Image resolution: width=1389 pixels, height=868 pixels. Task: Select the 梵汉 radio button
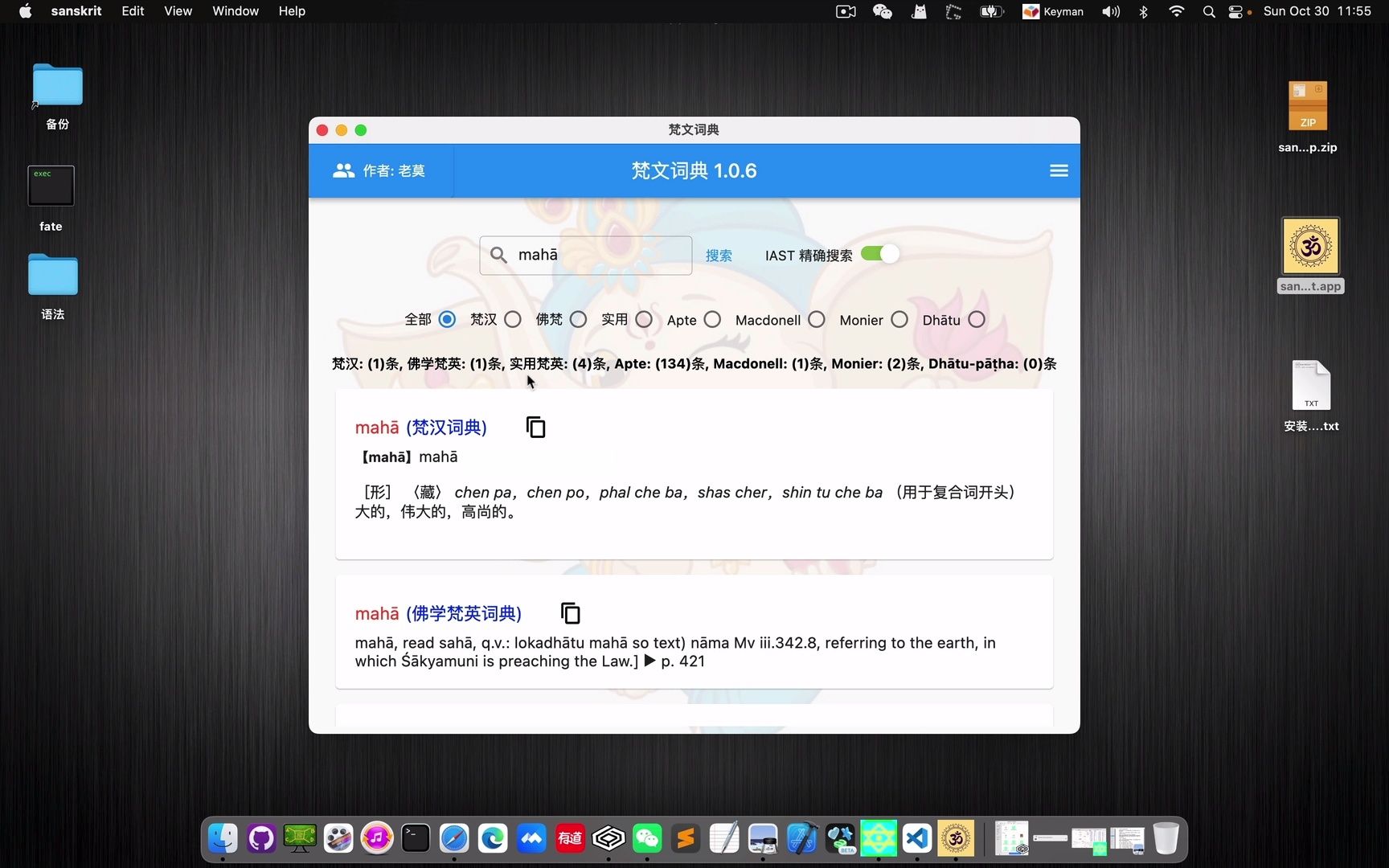512,319
